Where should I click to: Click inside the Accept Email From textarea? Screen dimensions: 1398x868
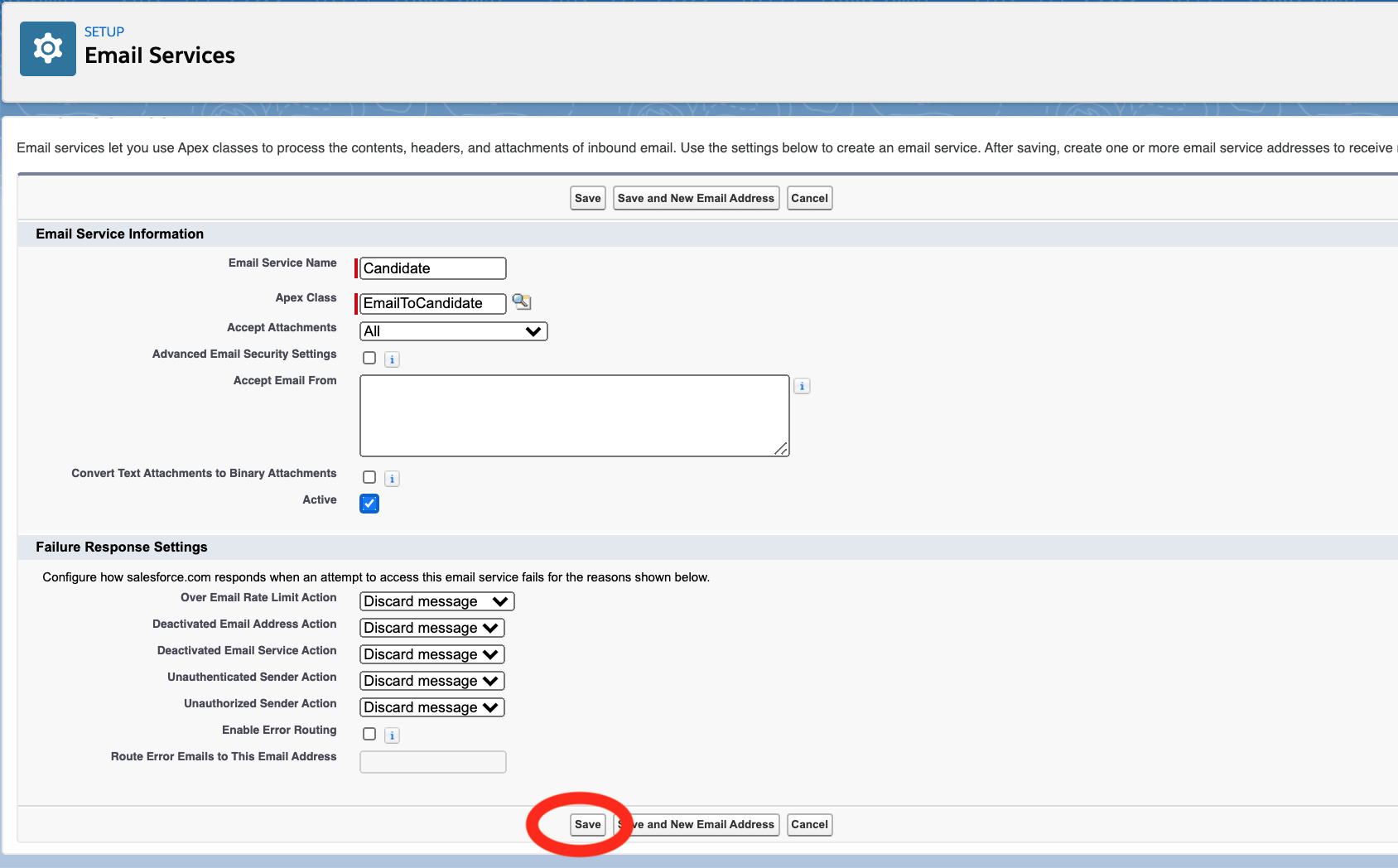[574, 416]
